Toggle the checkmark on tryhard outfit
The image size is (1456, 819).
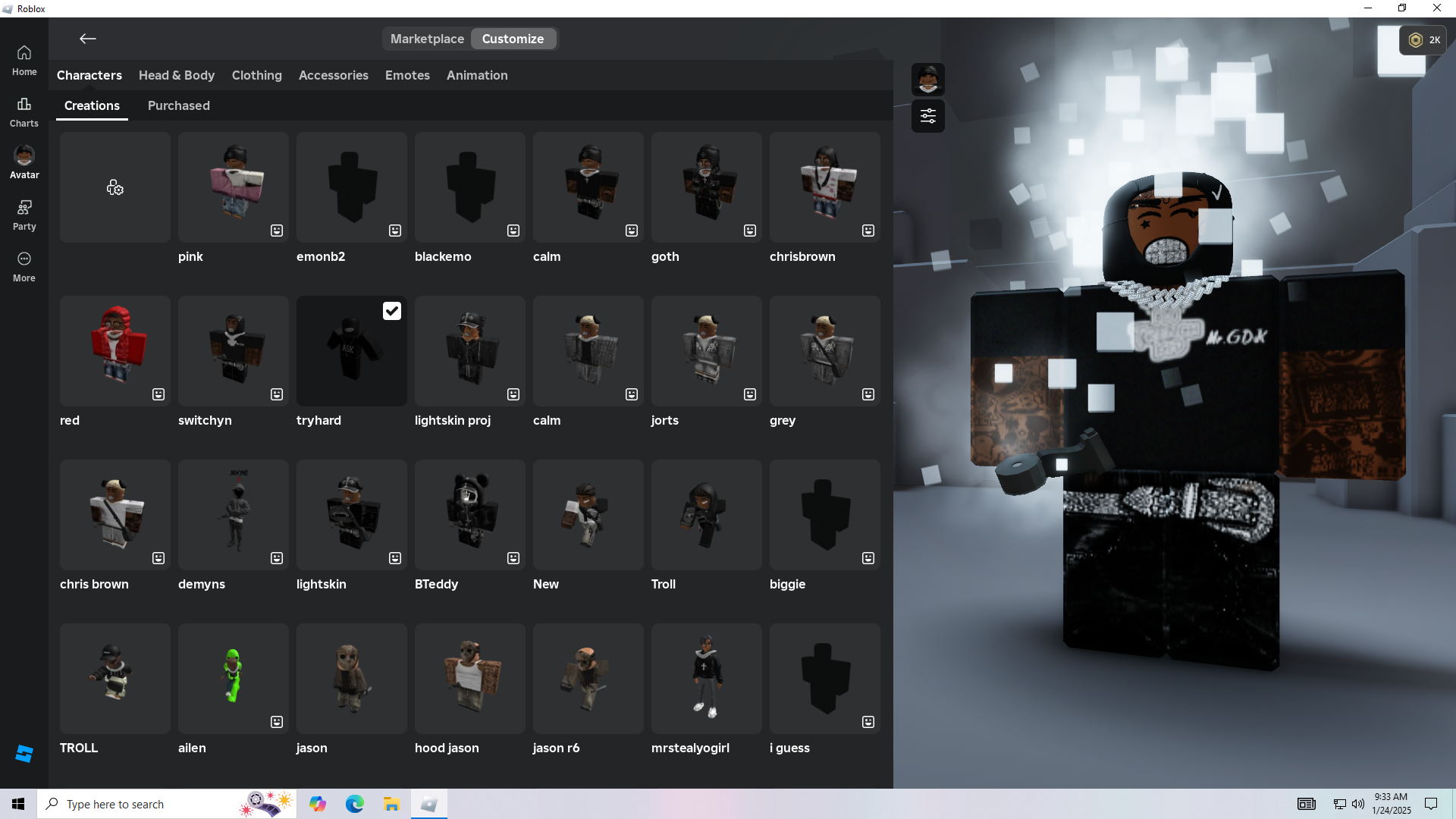coord(391,311)
